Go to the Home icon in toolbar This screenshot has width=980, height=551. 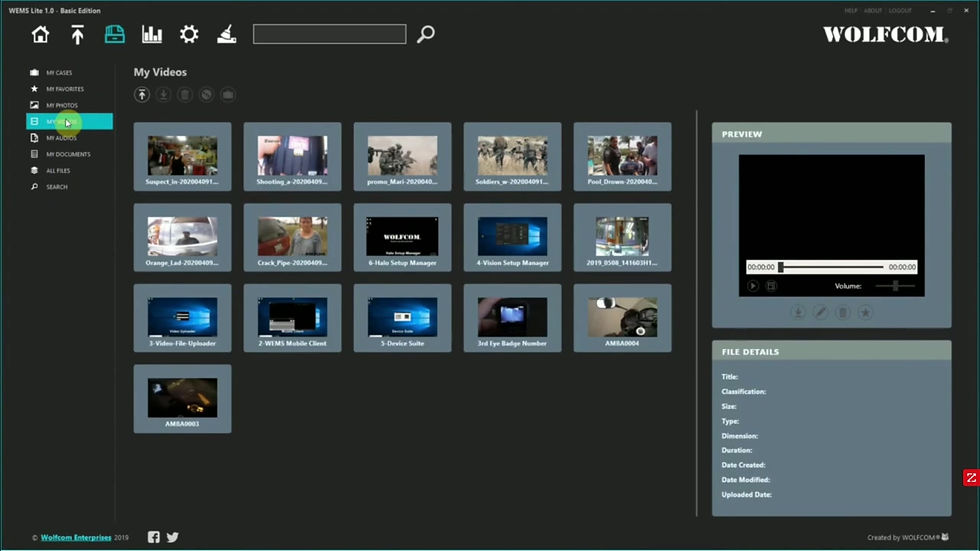click(x=41, y=34)
